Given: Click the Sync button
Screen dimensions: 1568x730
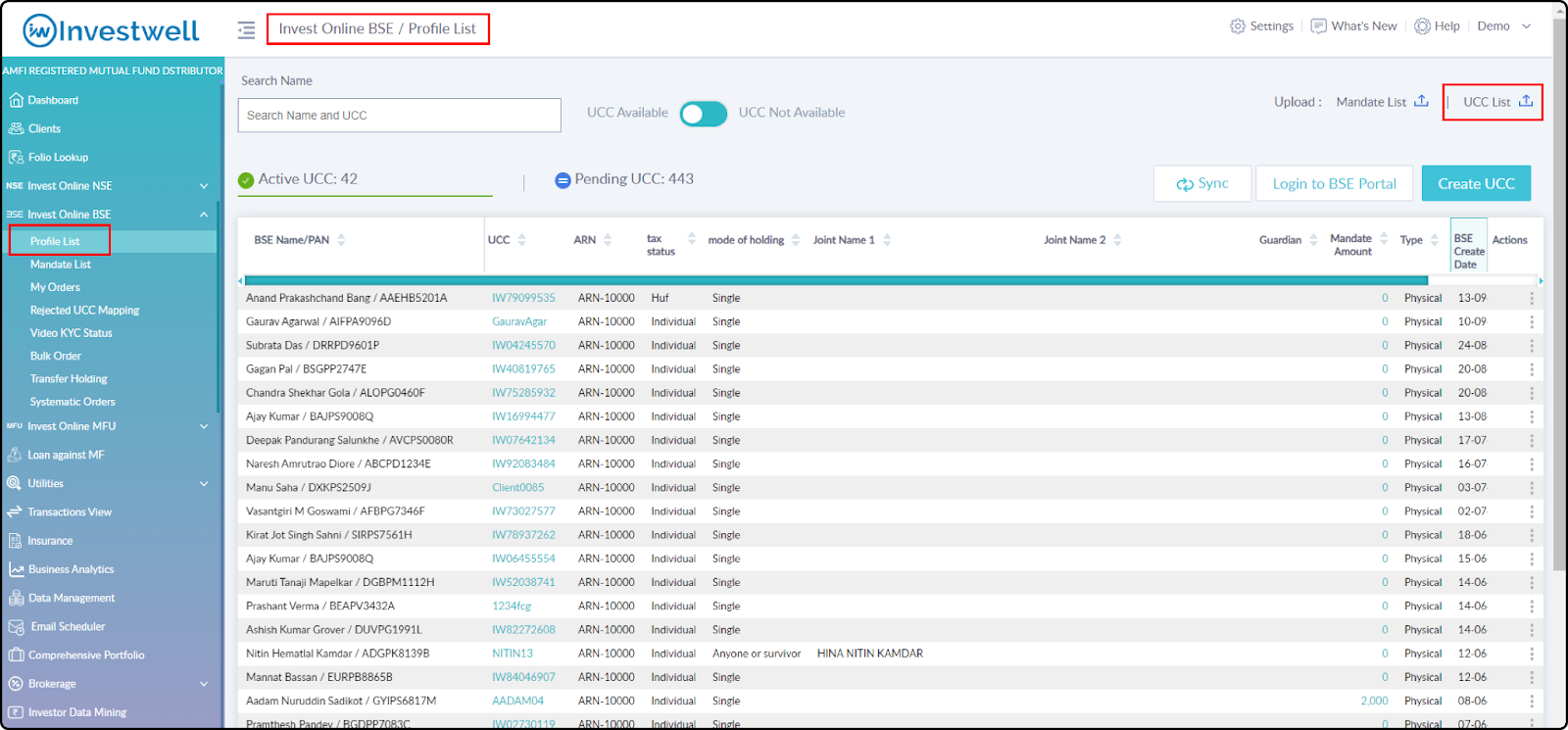Looking at the screenshot, I should click(1202, 183).
